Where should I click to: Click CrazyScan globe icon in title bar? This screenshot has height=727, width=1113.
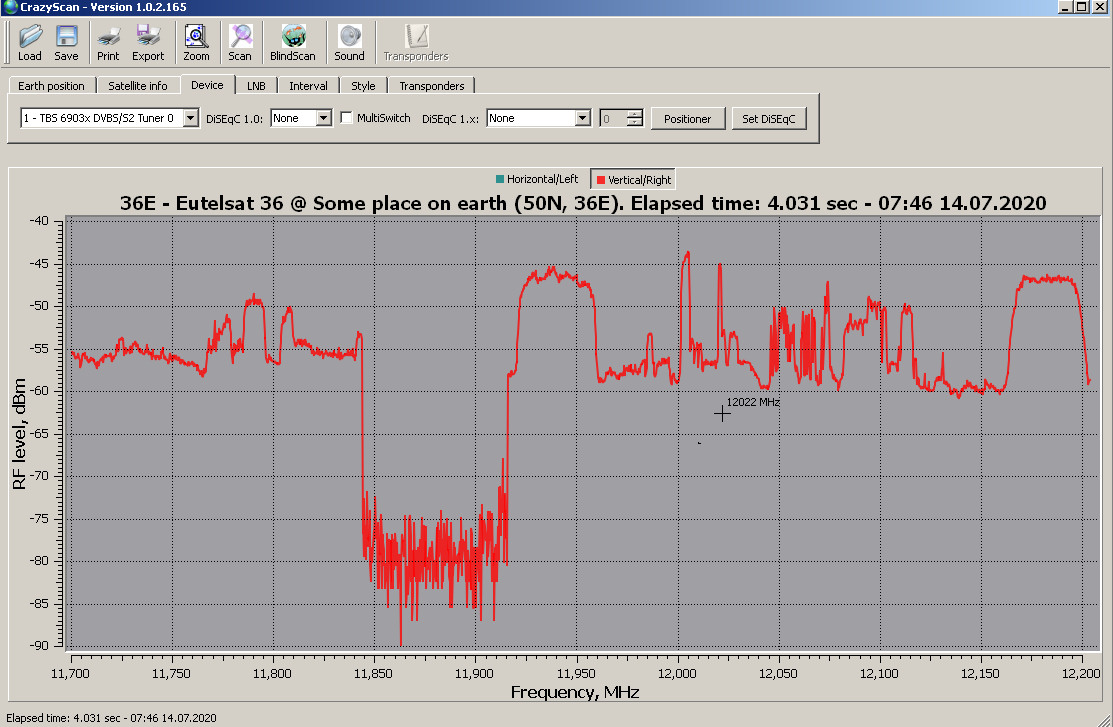coord(10,7)
